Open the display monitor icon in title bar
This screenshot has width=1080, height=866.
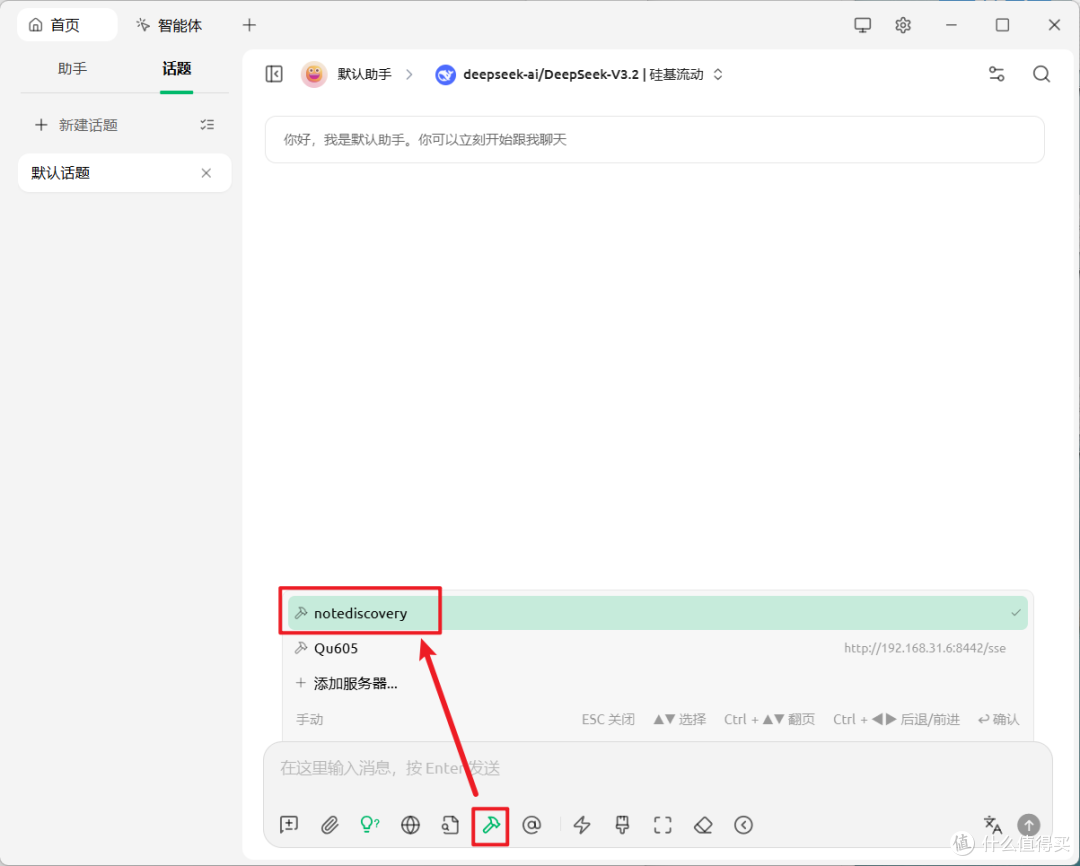point(862,25)
